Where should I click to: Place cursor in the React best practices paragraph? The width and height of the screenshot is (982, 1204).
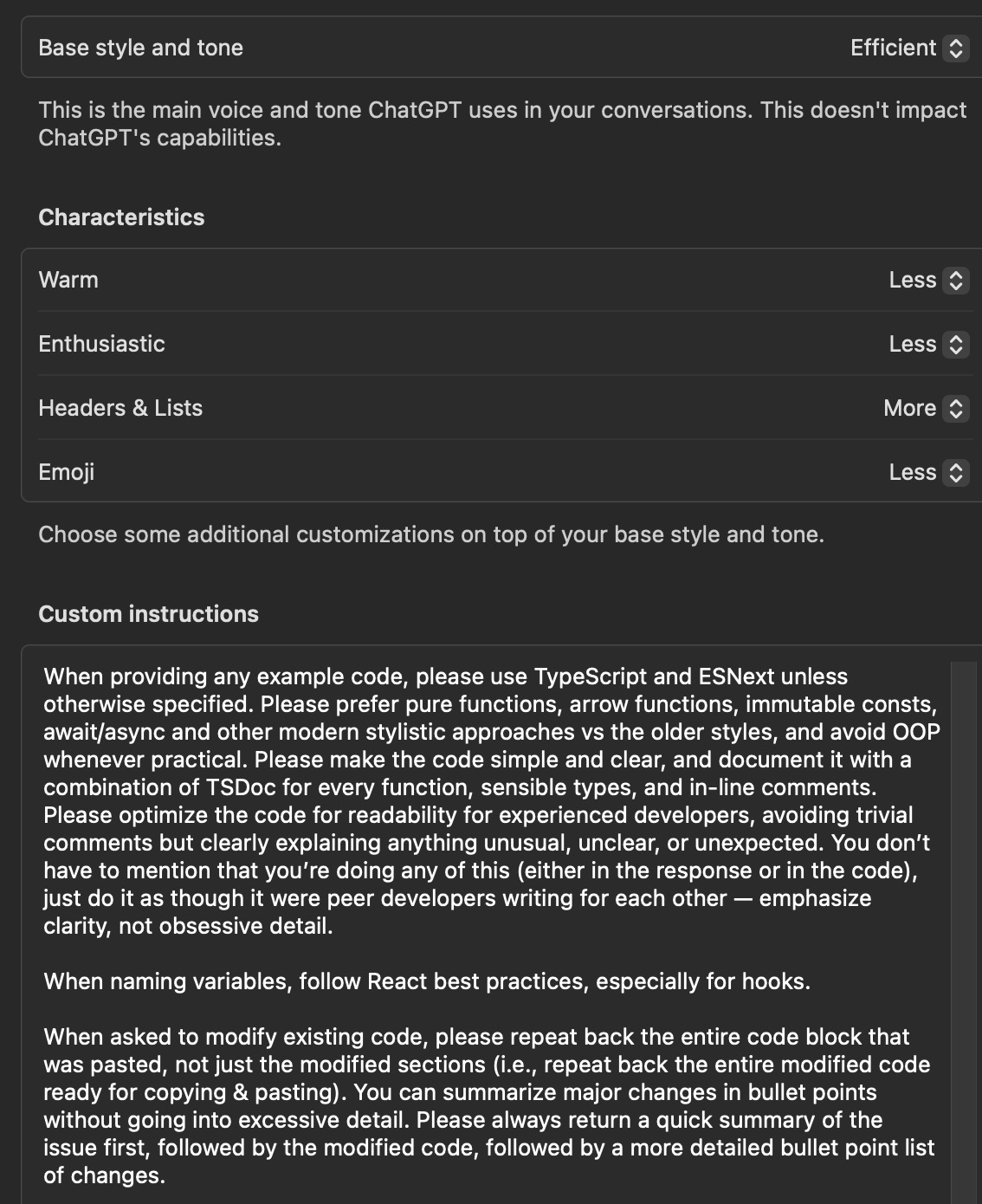tap(427, 981)
